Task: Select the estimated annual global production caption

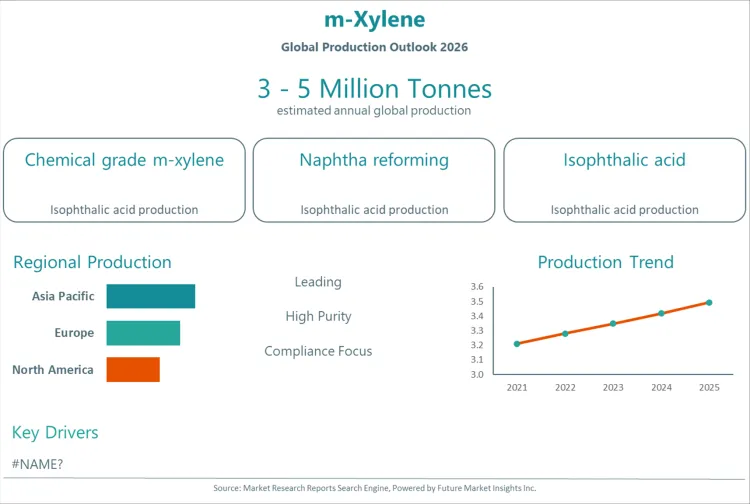Action: tap(374, 110)
